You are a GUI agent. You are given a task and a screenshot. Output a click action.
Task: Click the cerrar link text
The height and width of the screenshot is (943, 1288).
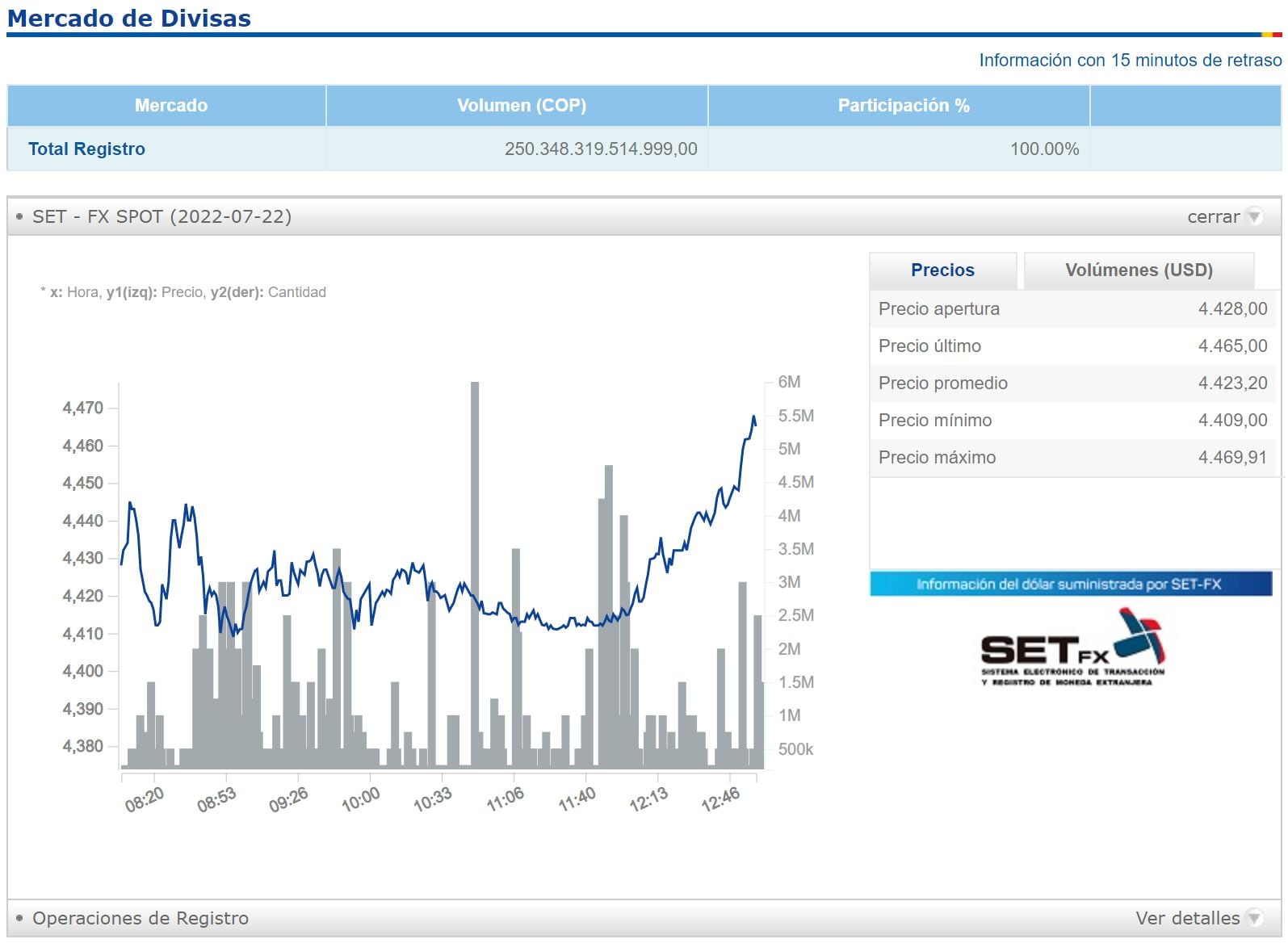(x=1212, y=216)
